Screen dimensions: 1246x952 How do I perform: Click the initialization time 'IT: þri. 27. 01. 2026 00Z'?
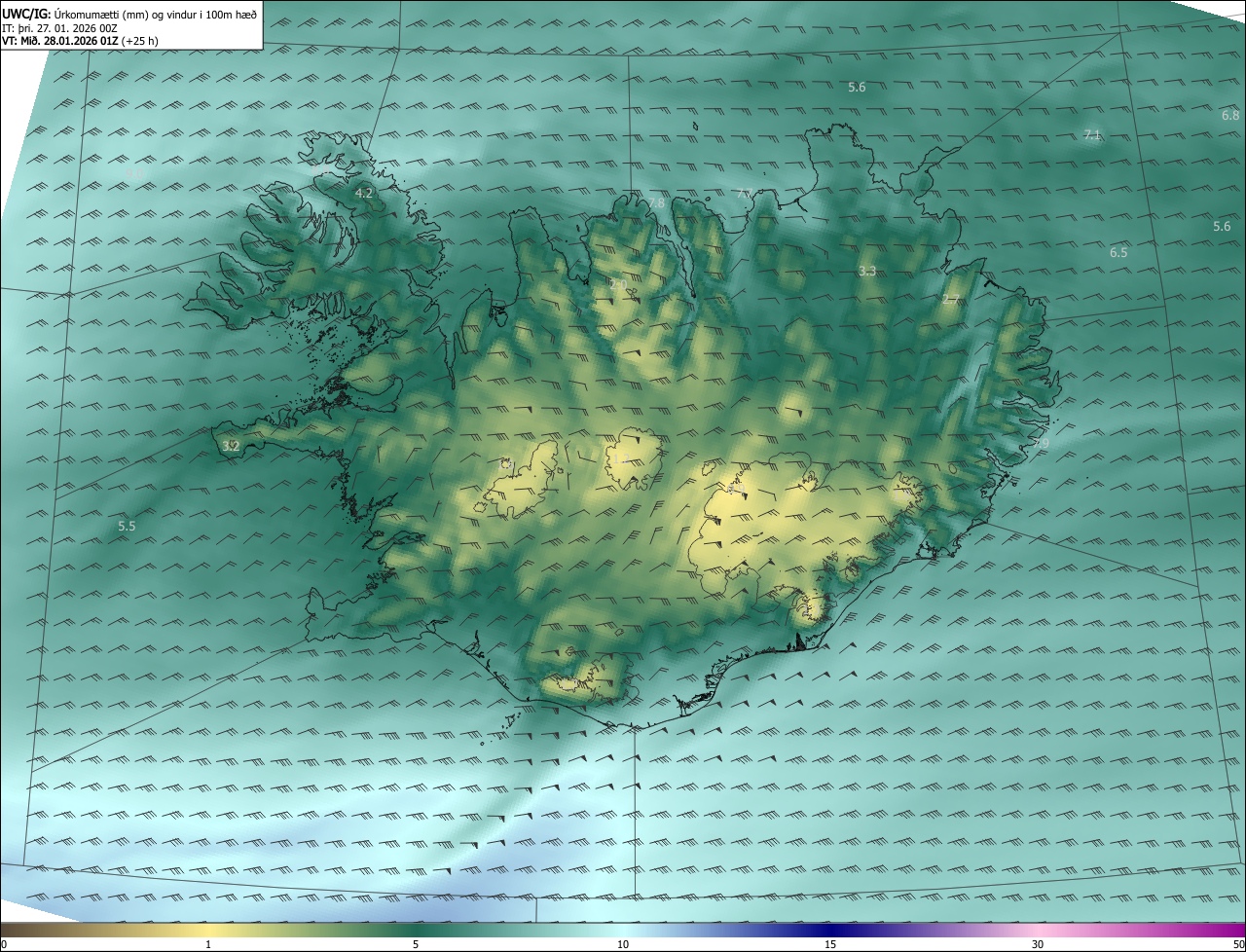click(60, 28)
